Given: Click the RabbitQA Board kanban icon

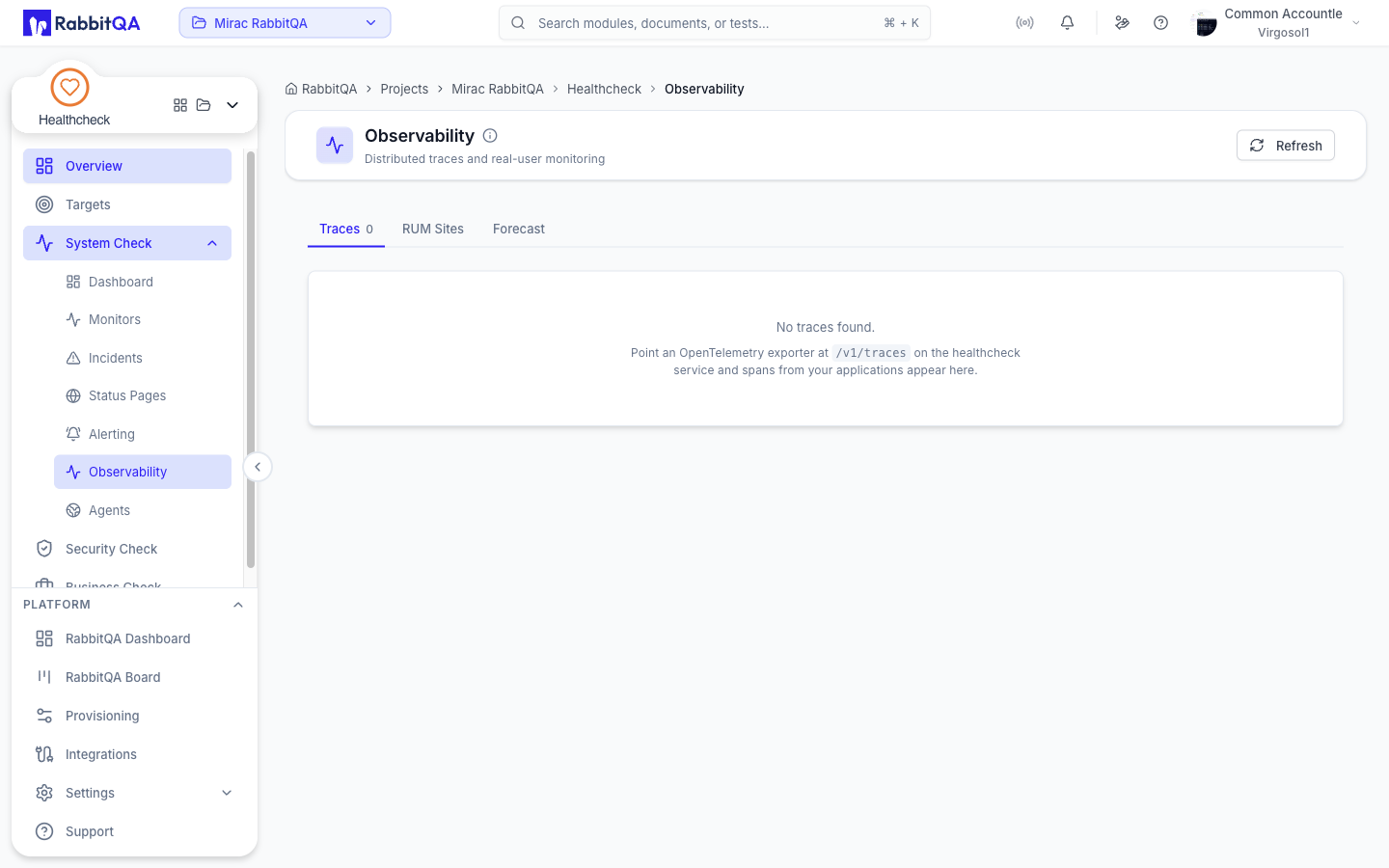Looking at the screenshot, I should 44,677.
